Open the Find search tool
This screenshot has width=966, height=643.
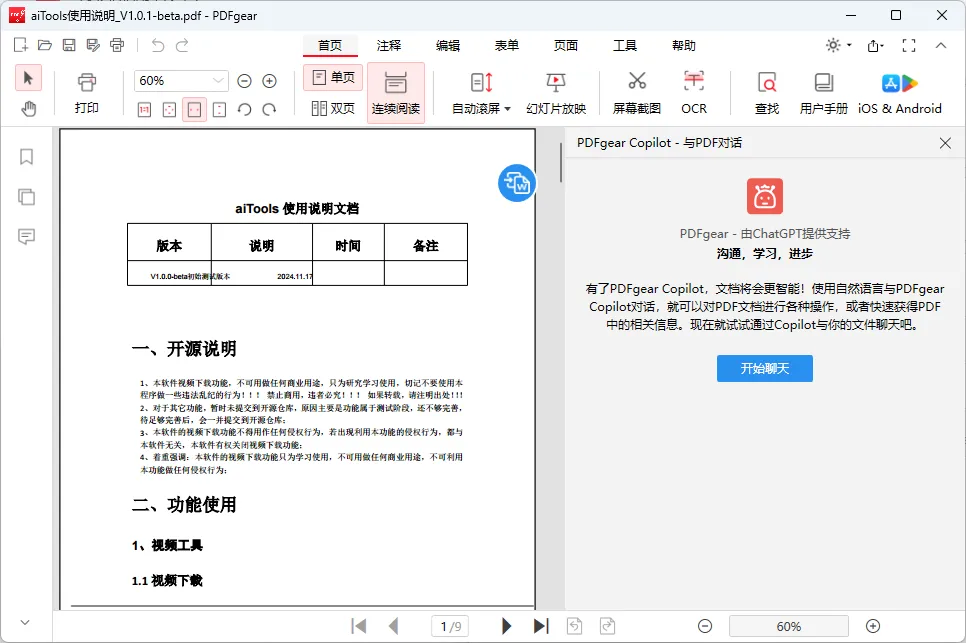767,92
